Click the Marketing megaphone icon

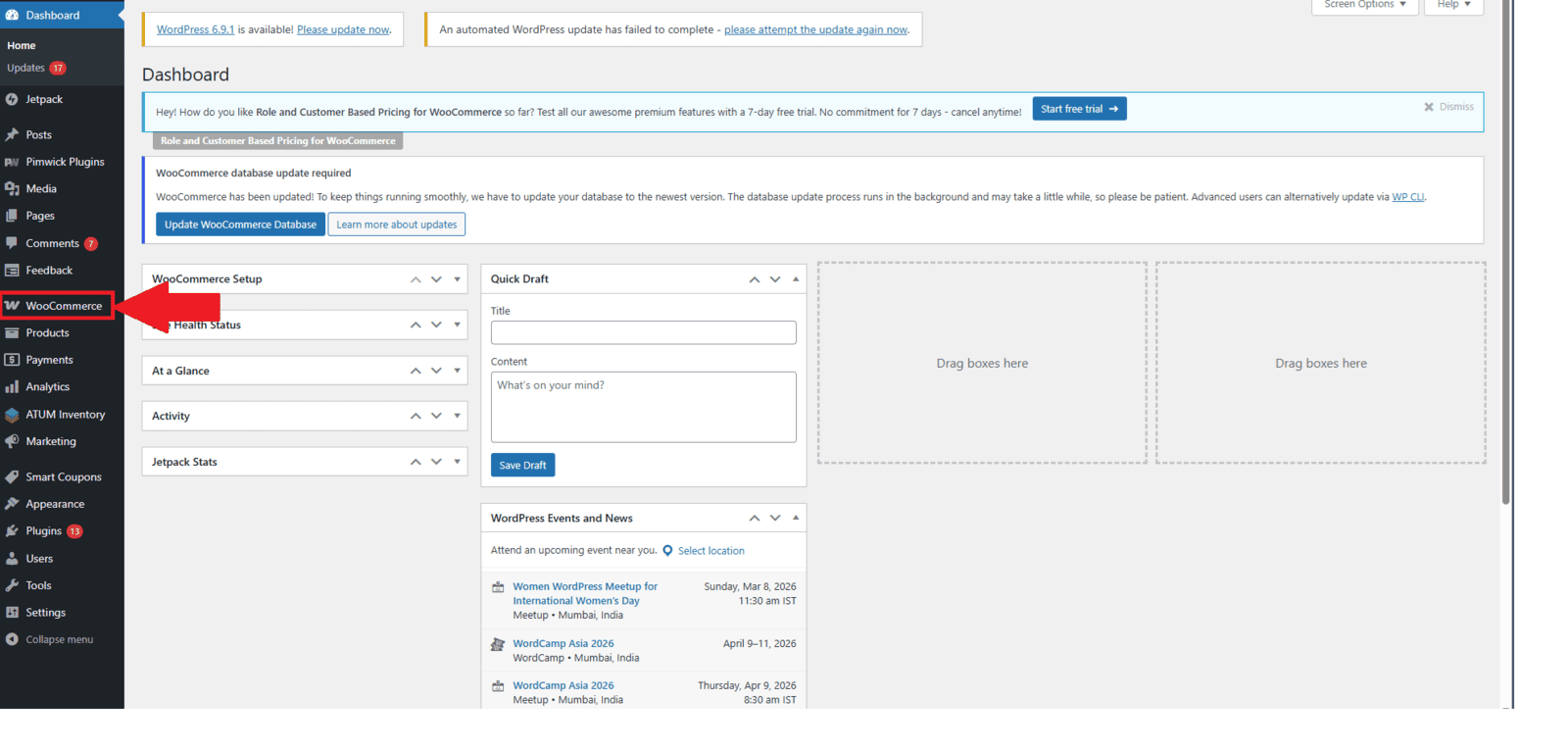tap(12, 441)
